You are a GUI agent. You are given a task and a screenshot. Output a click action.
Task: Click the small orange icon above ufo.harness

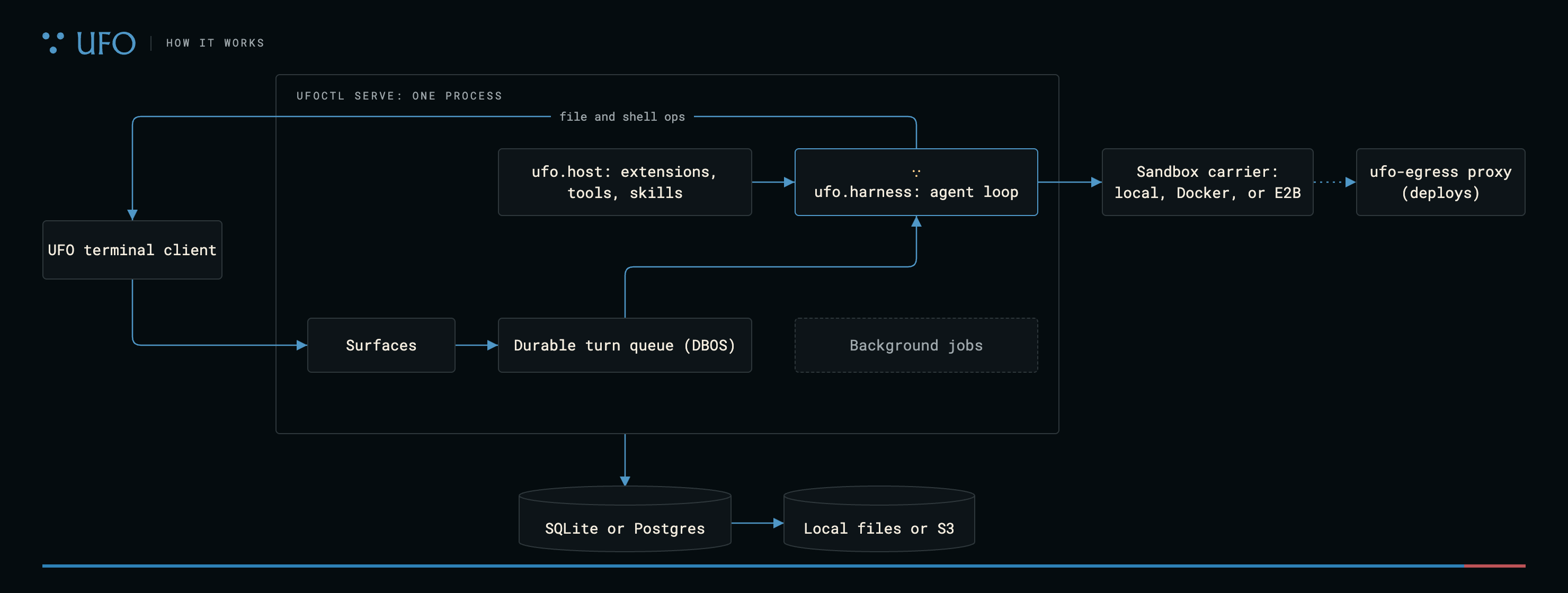[916, 173]
